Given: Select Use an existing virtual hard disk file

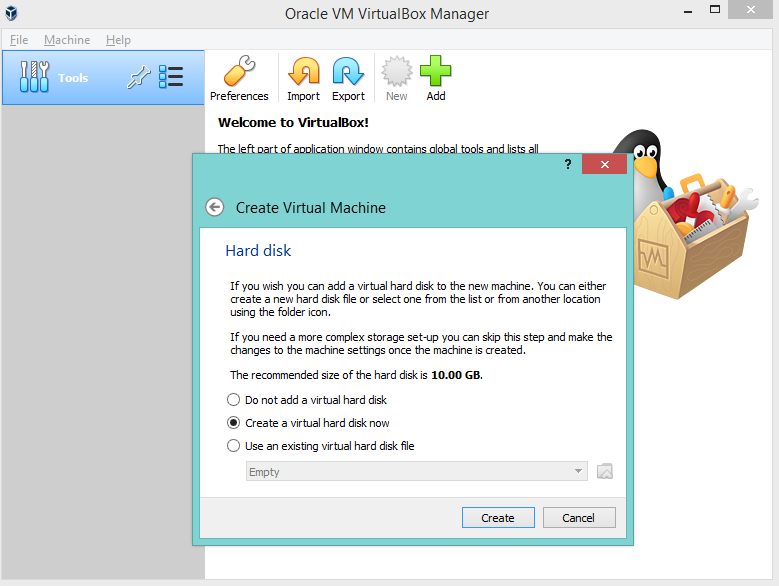Looking at the screenshot, I should click(320, 446).
